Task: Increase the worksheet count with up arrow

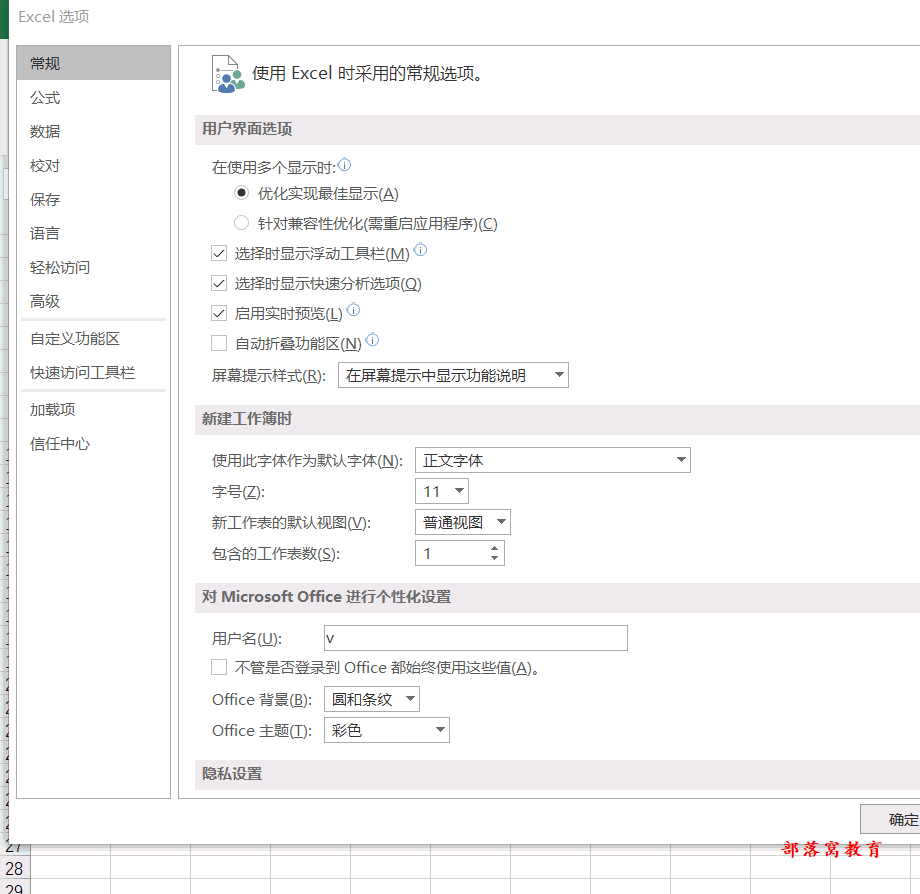Action: pos(495,548)
